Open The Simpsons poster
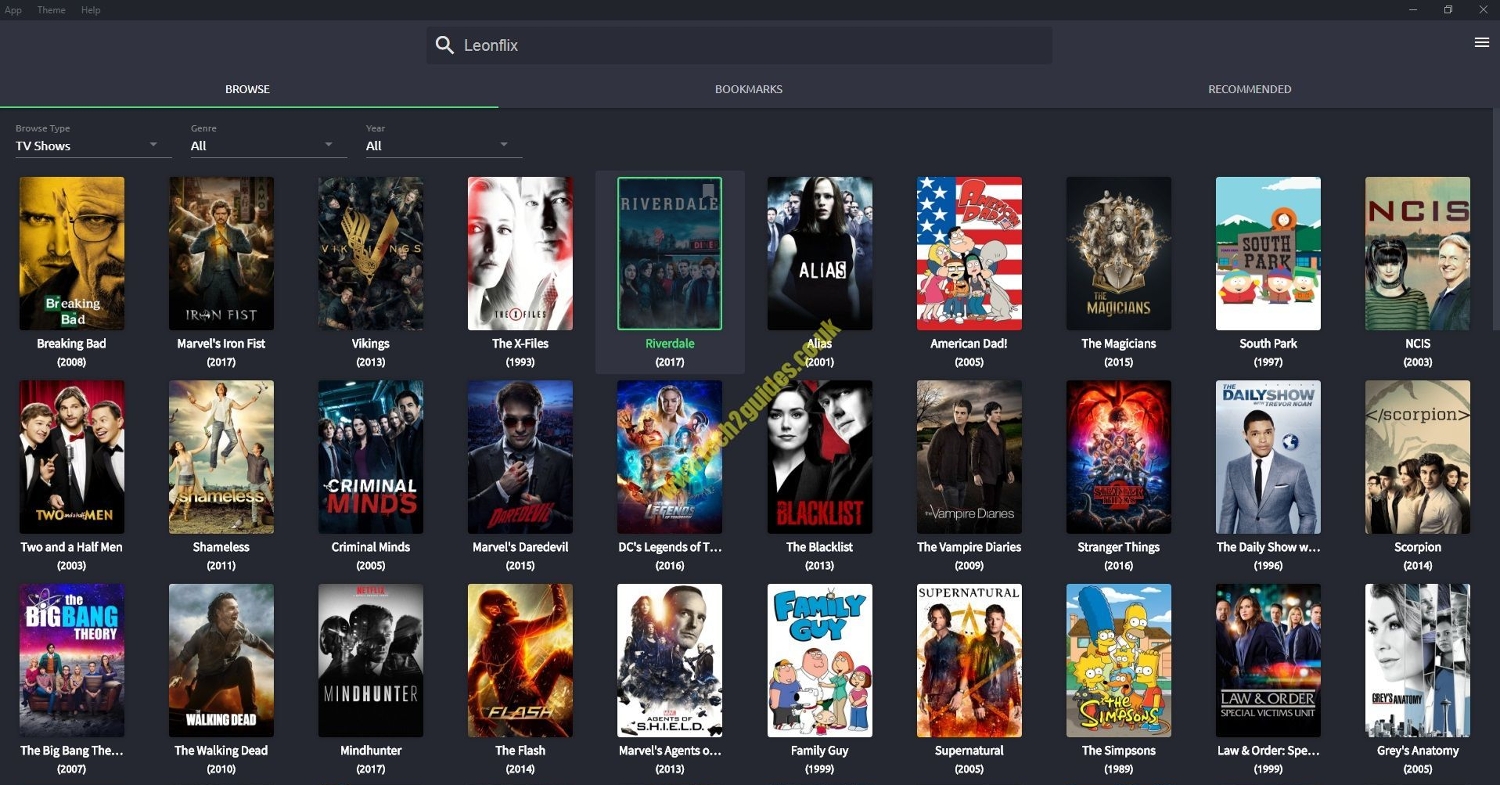This screenshot has height=785, width=1500. pos(1119,661)
